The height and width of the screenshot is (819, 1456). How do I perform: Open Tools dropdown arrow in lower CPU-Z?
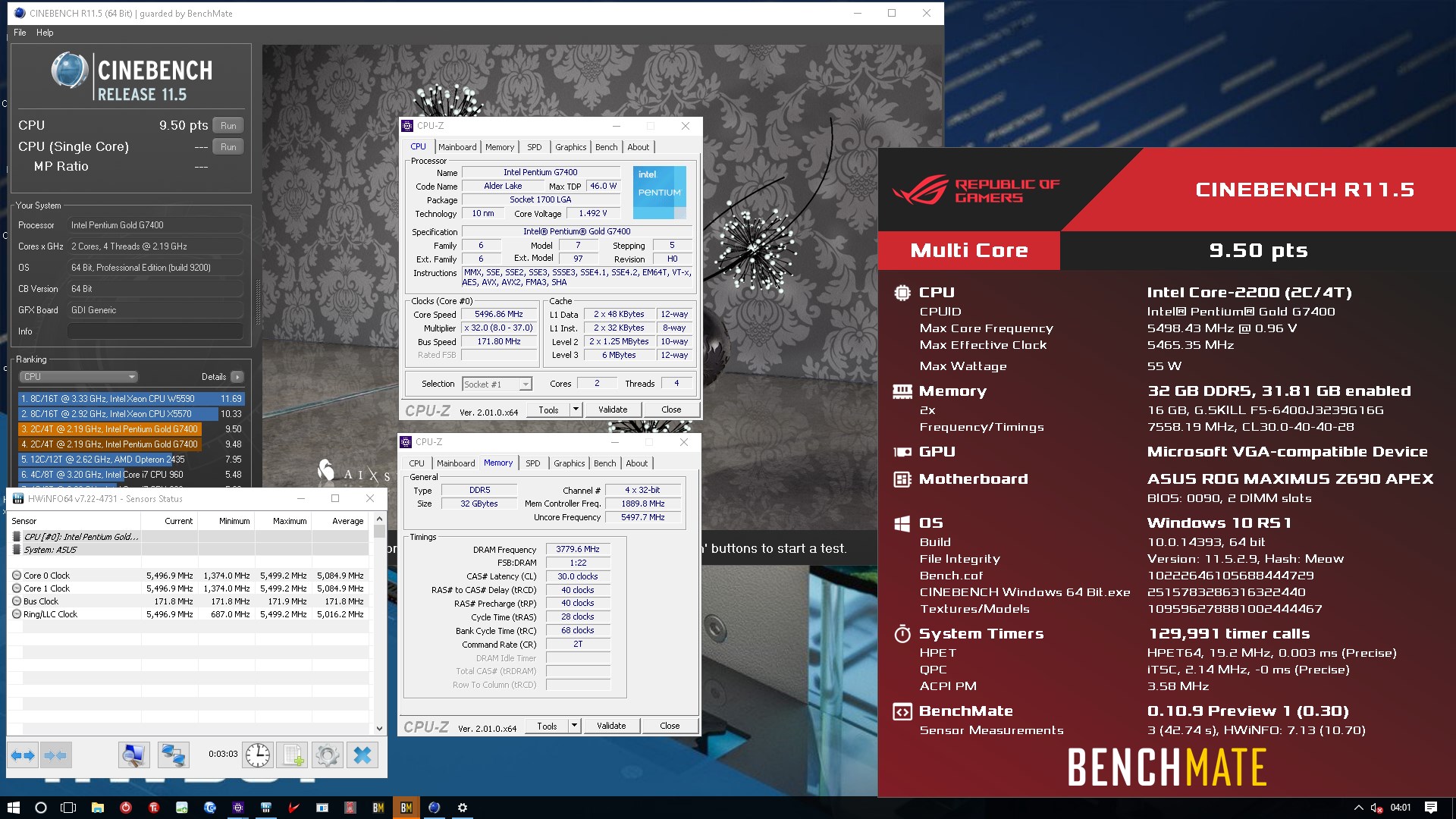pyautogui.click(x=574, y=726)
